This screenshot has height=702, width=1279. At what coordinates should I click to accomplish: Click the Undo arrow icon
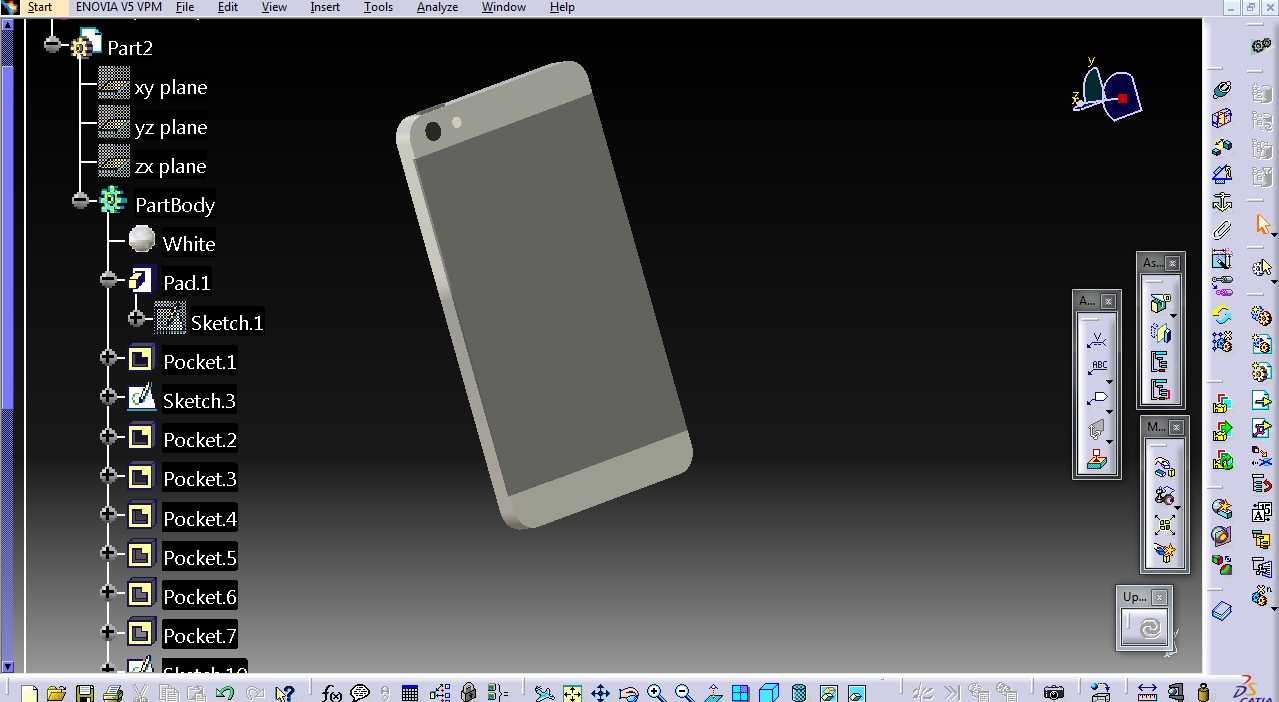pyautogui.click(x=224, y=693)
